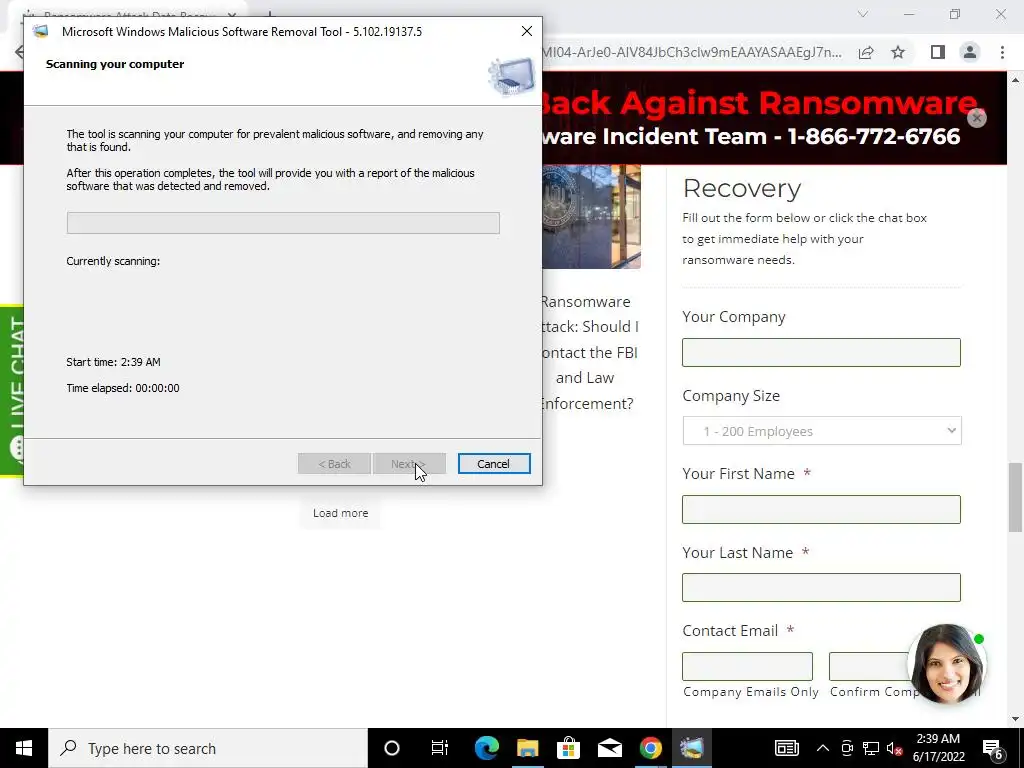Minimize the Chrome browser window
The height and width of the screenshot is (768, 1024).
pos(909,14)
